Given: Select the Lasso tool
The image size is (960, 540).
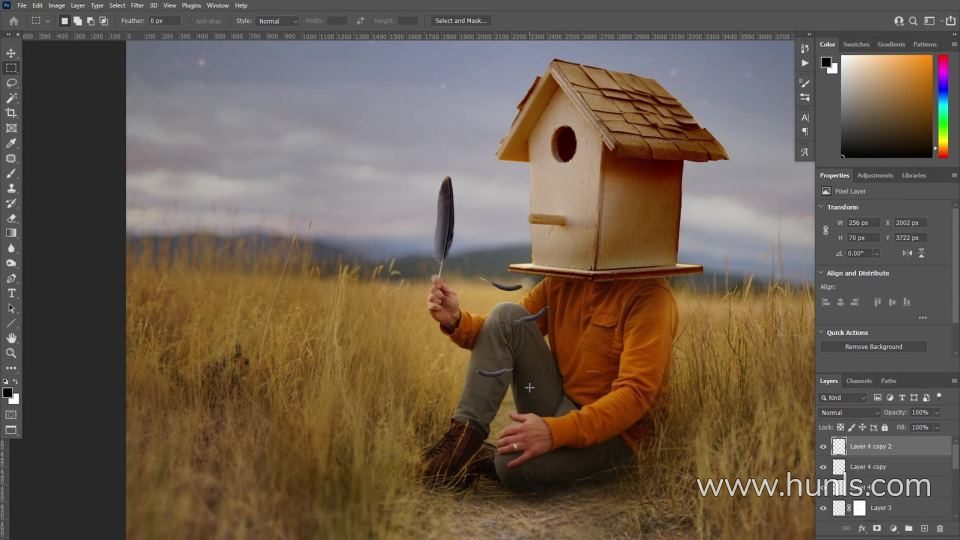Looking at the screenshot, I should [x=11, y=83].
